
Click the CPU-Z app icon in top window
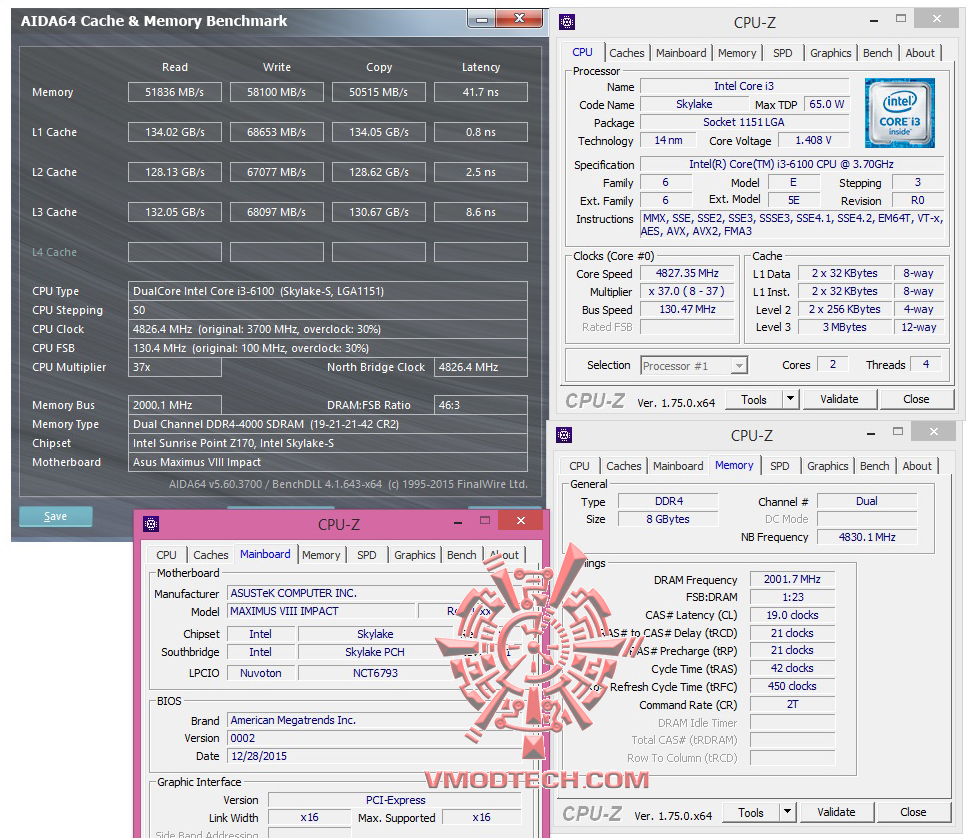566,22
